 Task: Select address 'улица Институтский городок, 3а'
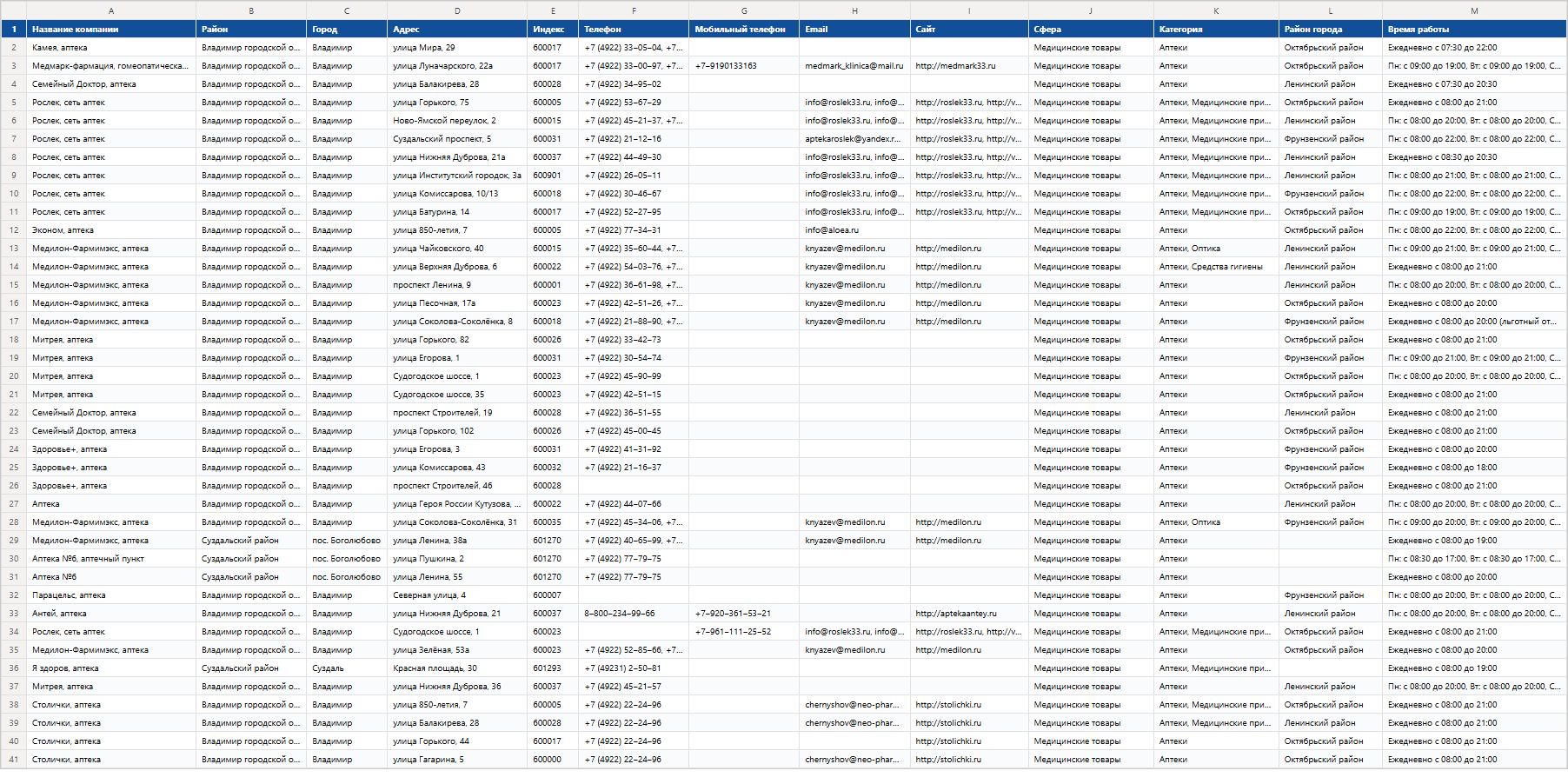(x=457, y=176)
